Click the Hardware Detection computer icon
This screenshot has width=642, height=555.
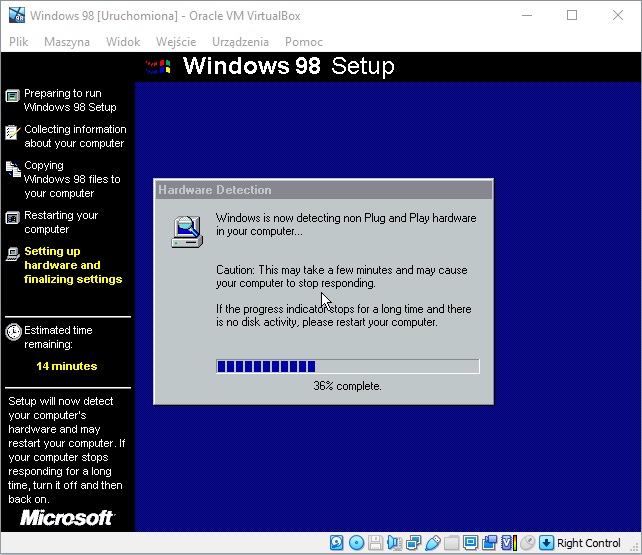pos(186,231)
